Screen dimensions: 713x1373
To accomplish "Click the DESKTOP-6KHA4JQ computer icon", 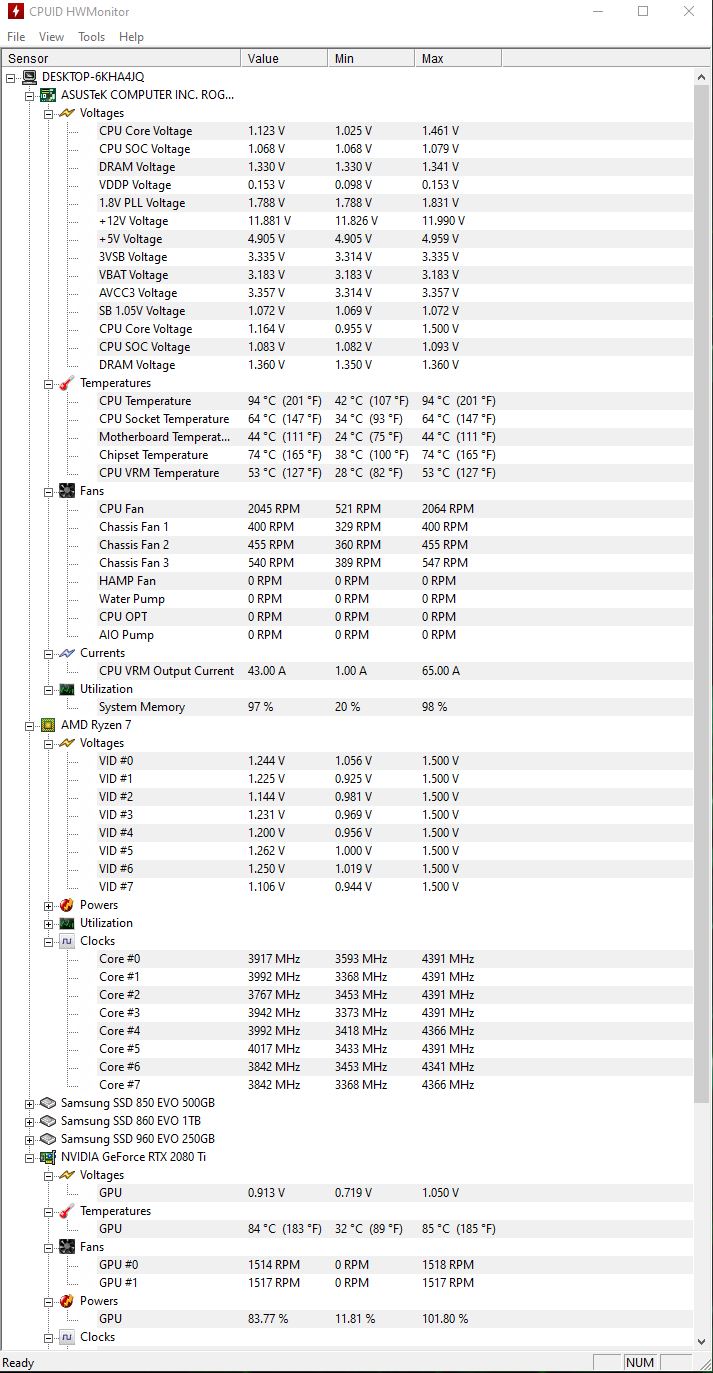I will click(x=29, y=77).
